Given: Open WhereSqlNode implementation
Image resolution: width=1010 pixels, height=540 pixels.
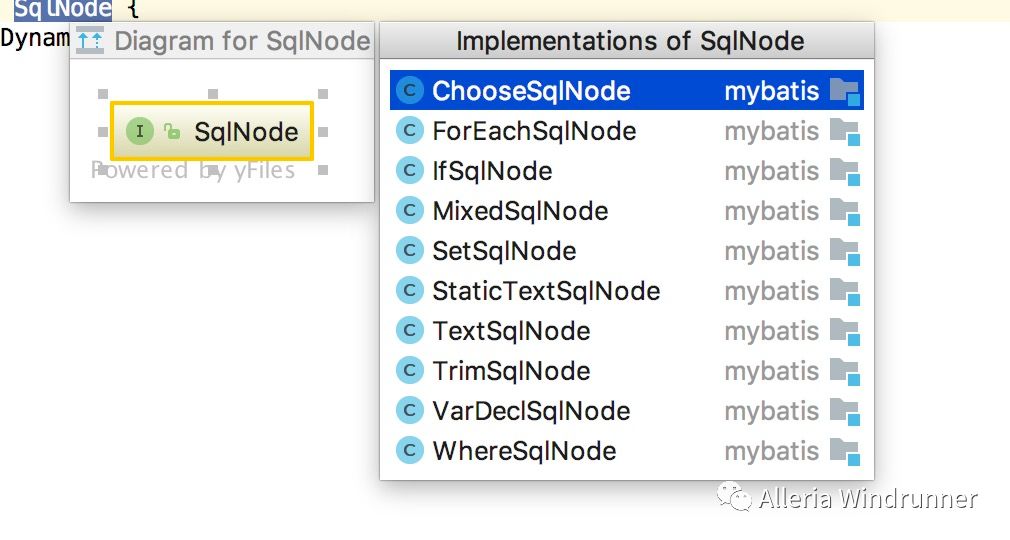Looking at the screenshot, I should click(524, 451).
